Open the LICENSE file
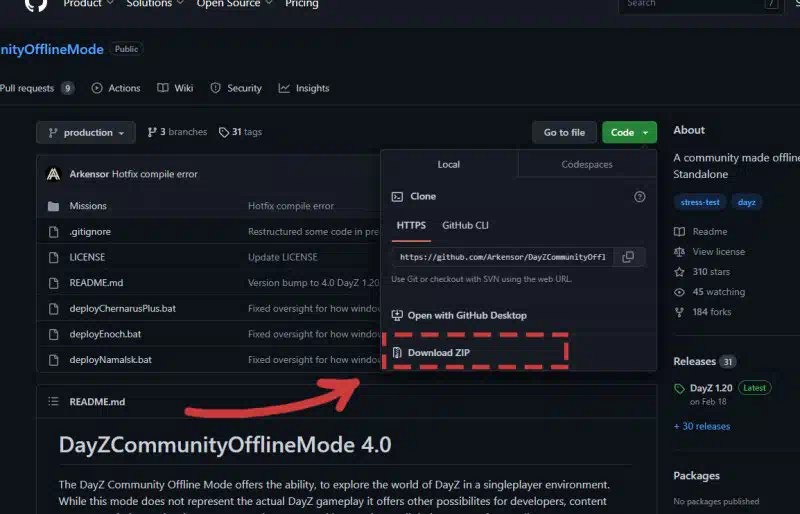The height and width of the screenshot is (514, 800). 87,257
